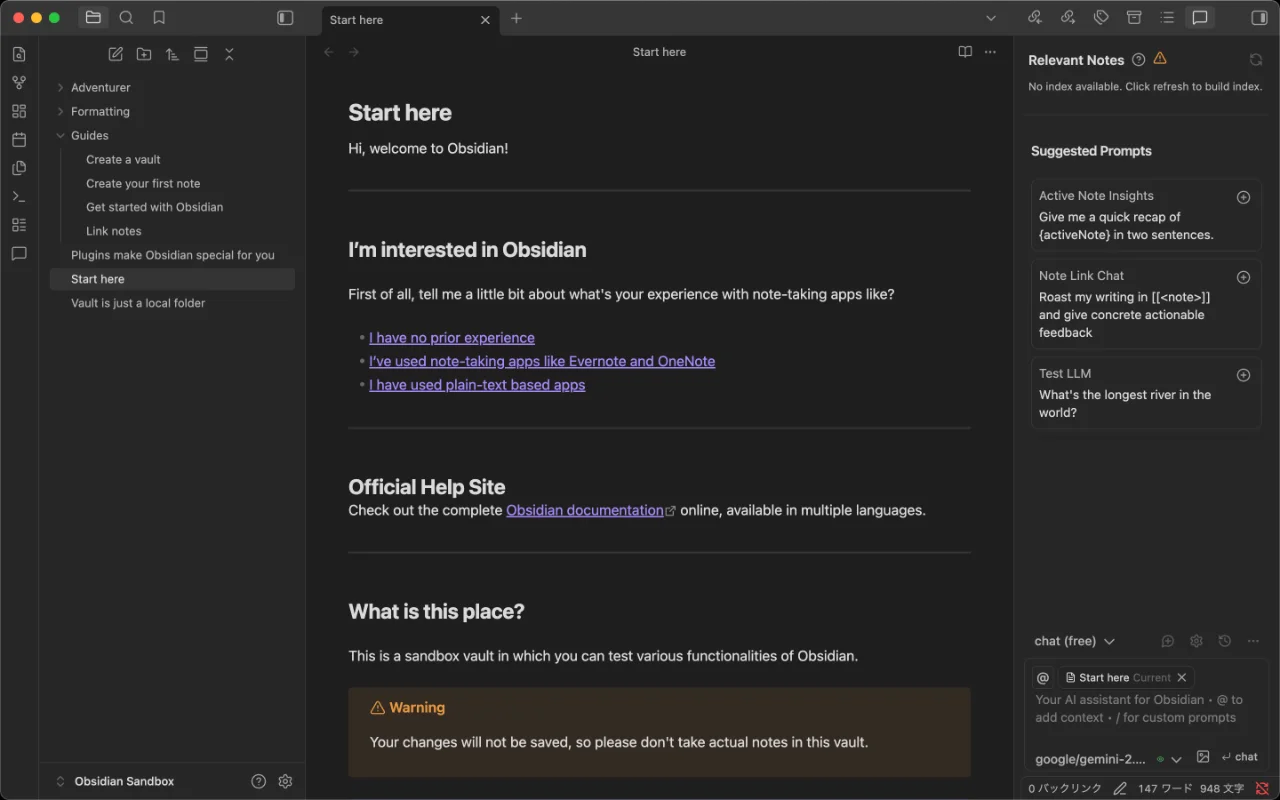Toggle the left sidebar
1280x800 pixels.
click(285, 18)
